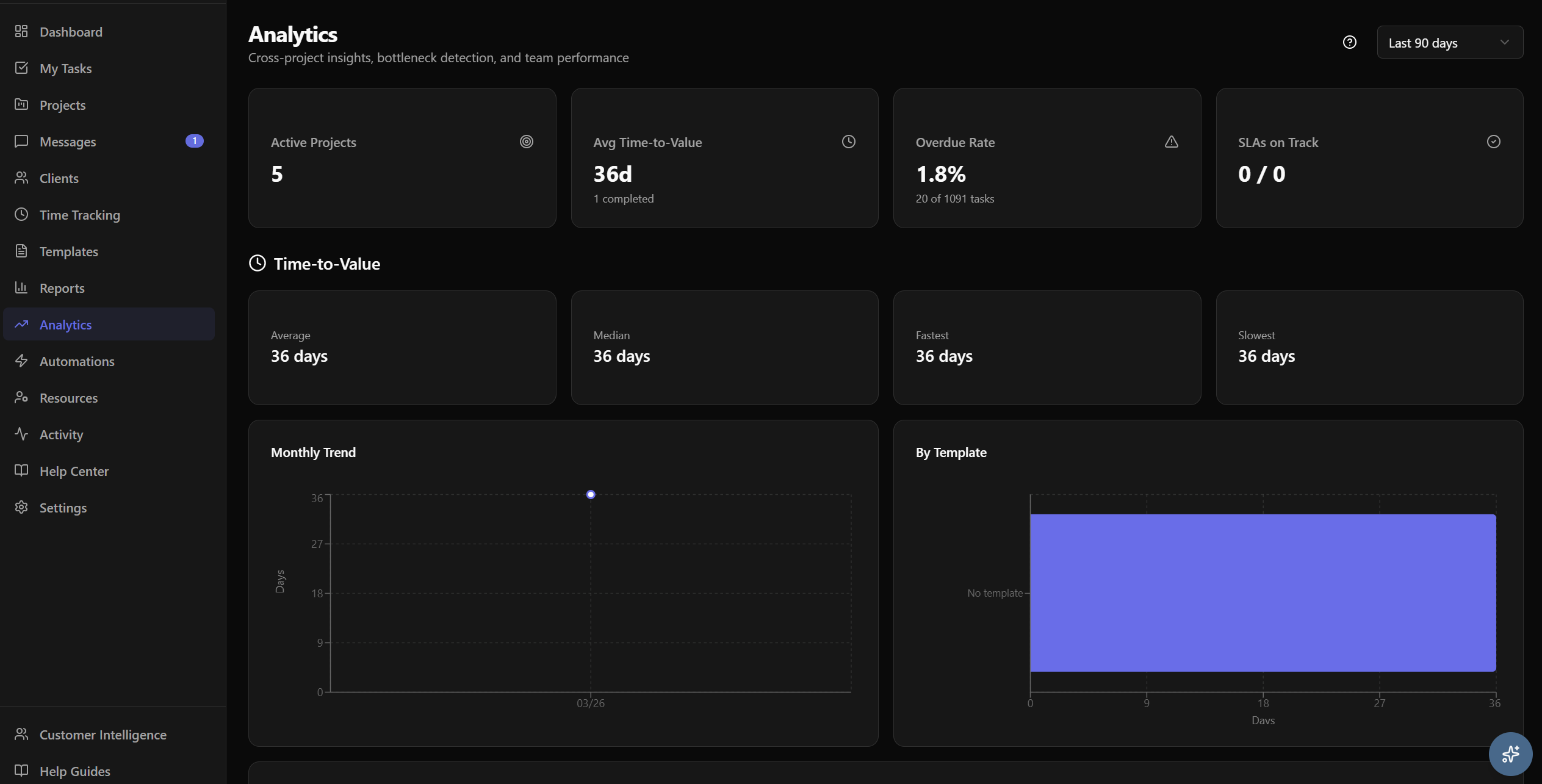Click the Resources icon in sidebar
Screen dimensions: 1542x784
pos(21,397)
